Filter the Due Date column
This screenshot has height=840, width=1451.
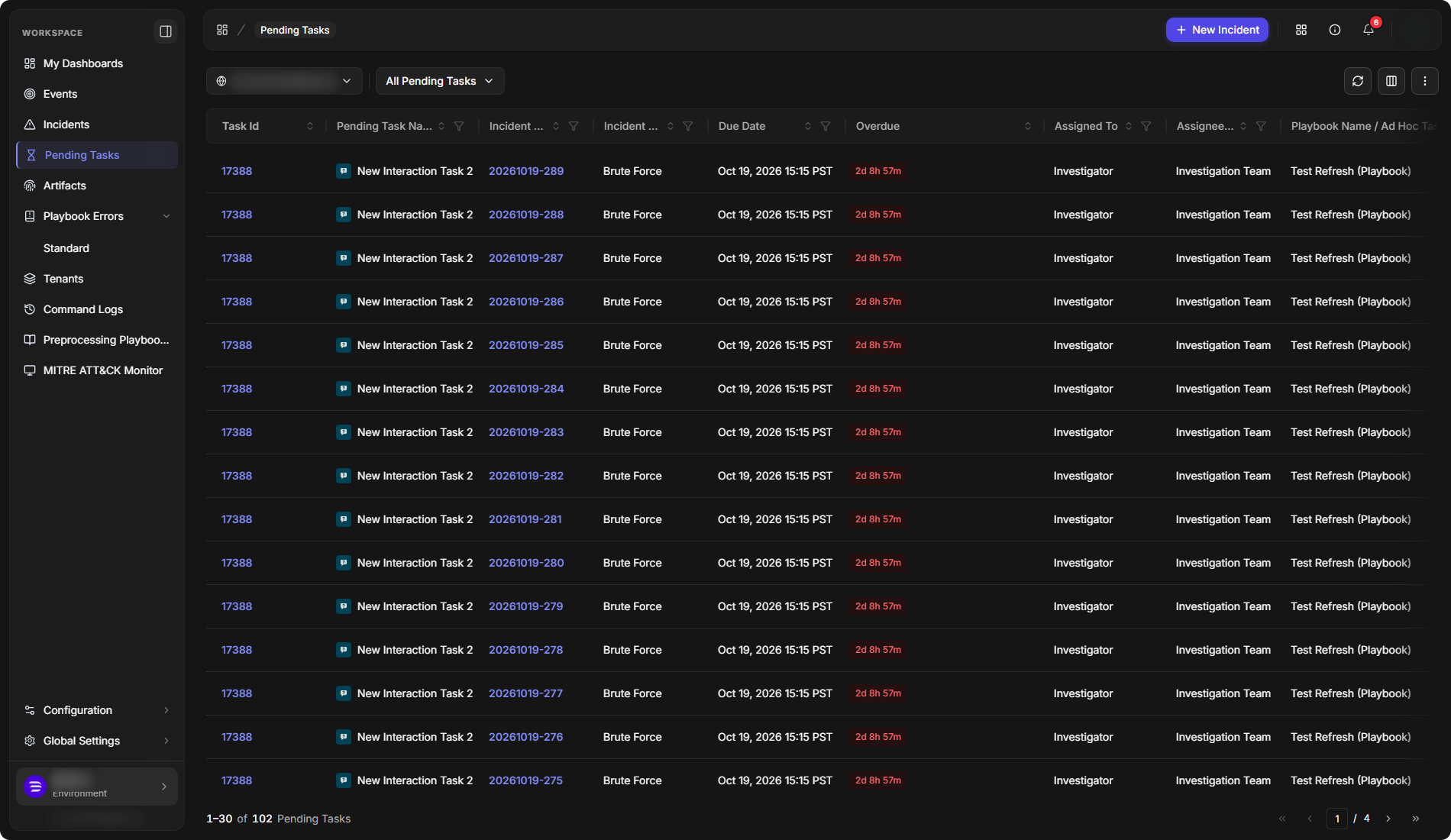(826, 126)
